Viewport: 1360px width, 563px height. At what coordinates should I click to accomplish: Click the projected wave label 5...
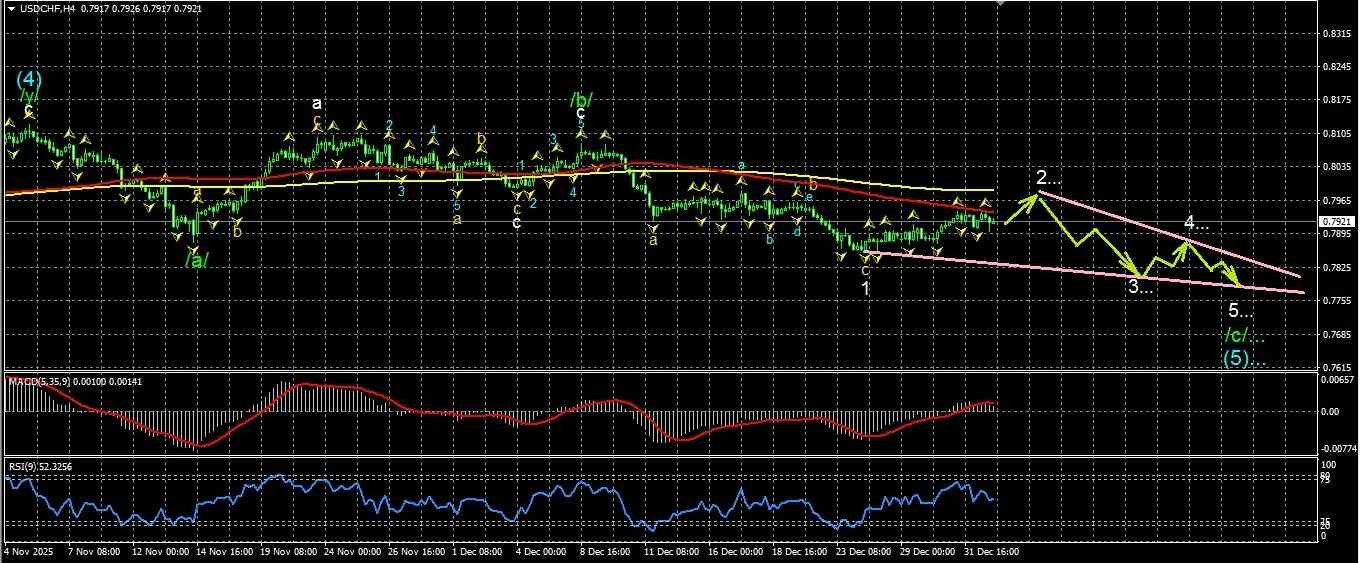click(1240, 309)
